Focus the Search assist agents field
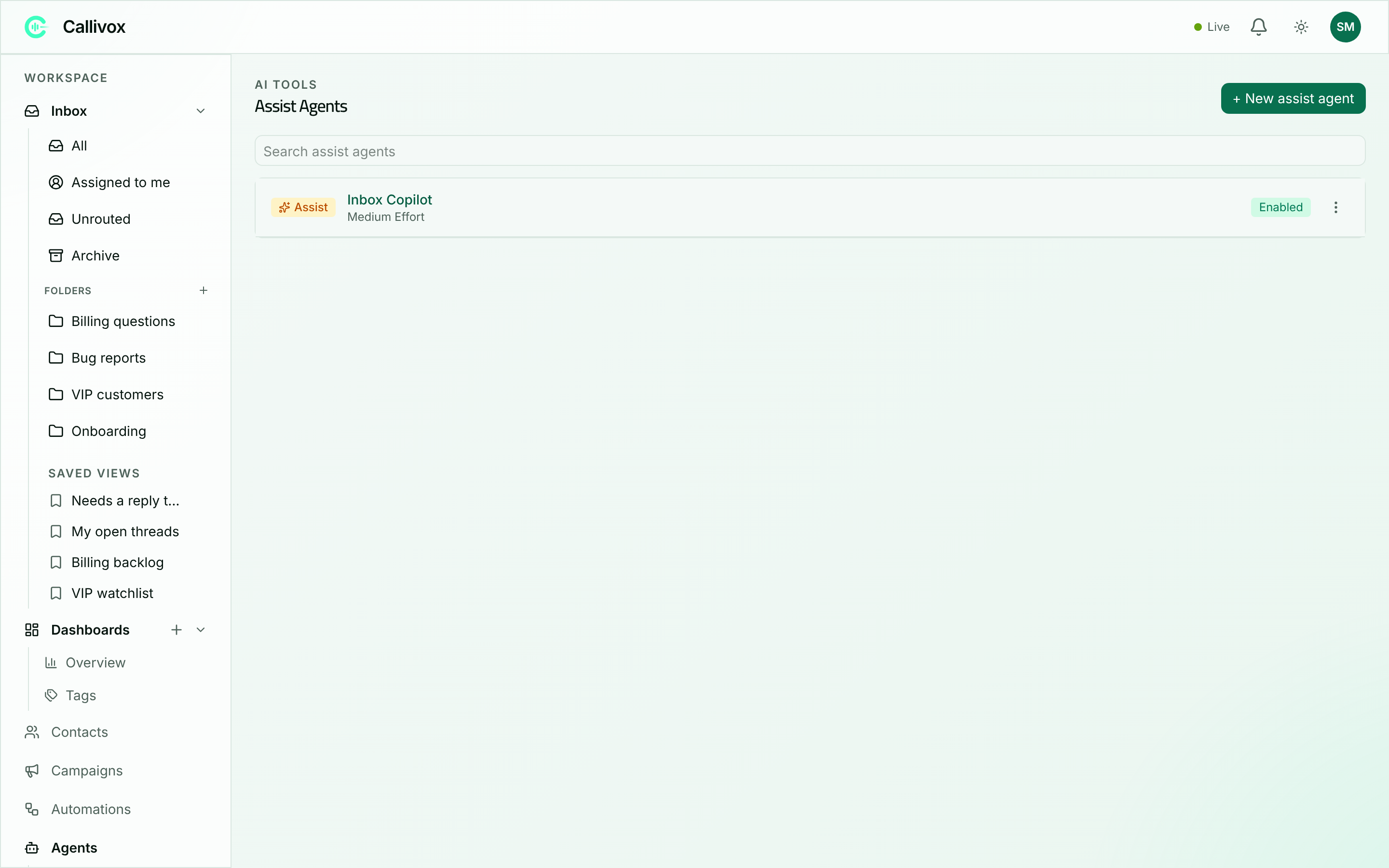 pyautogui.click(x=809, y=151)
